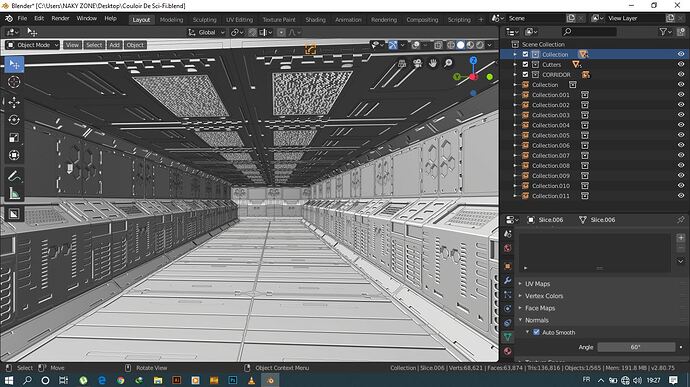Switch to UV Editing workspace tab
The width and height of the screenshot is (690, 387).
pos(239,20)
